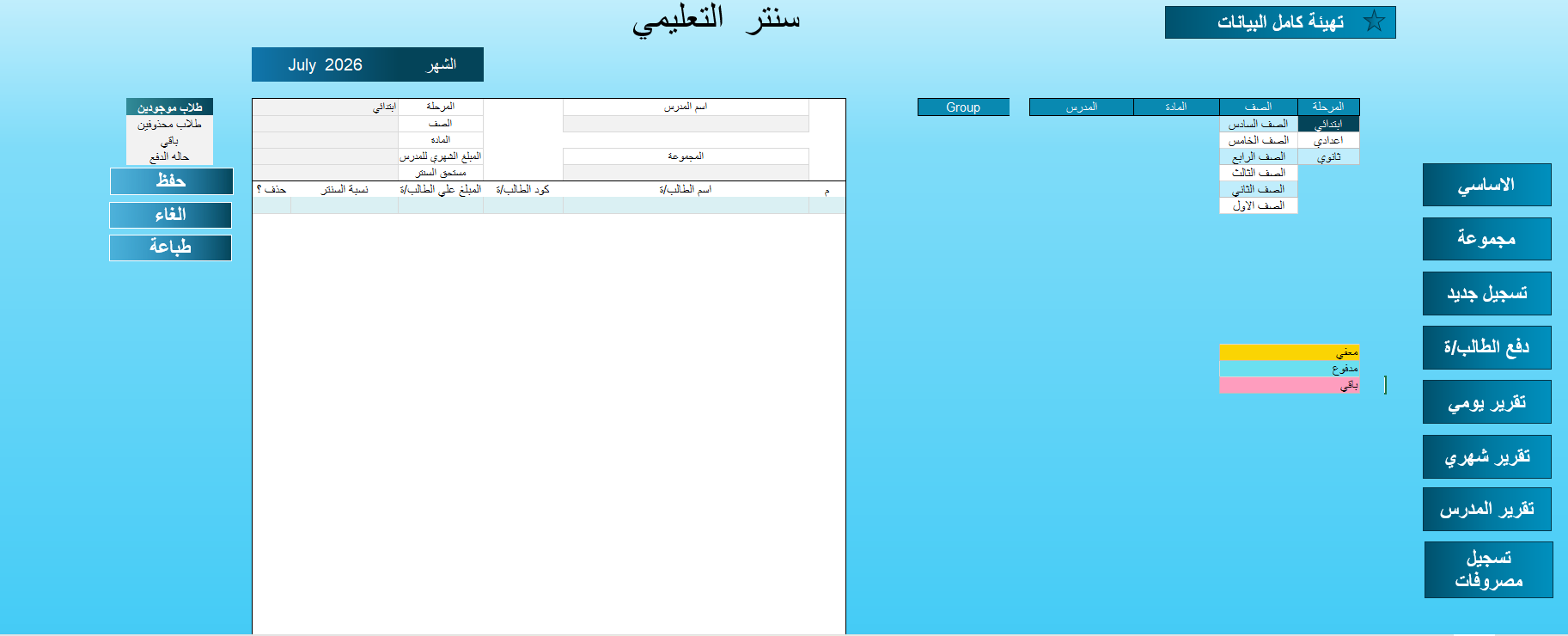1568x636 pixels.
Task: Click the اسم الطالب/ة column header
Action: [x=686, y=189]
